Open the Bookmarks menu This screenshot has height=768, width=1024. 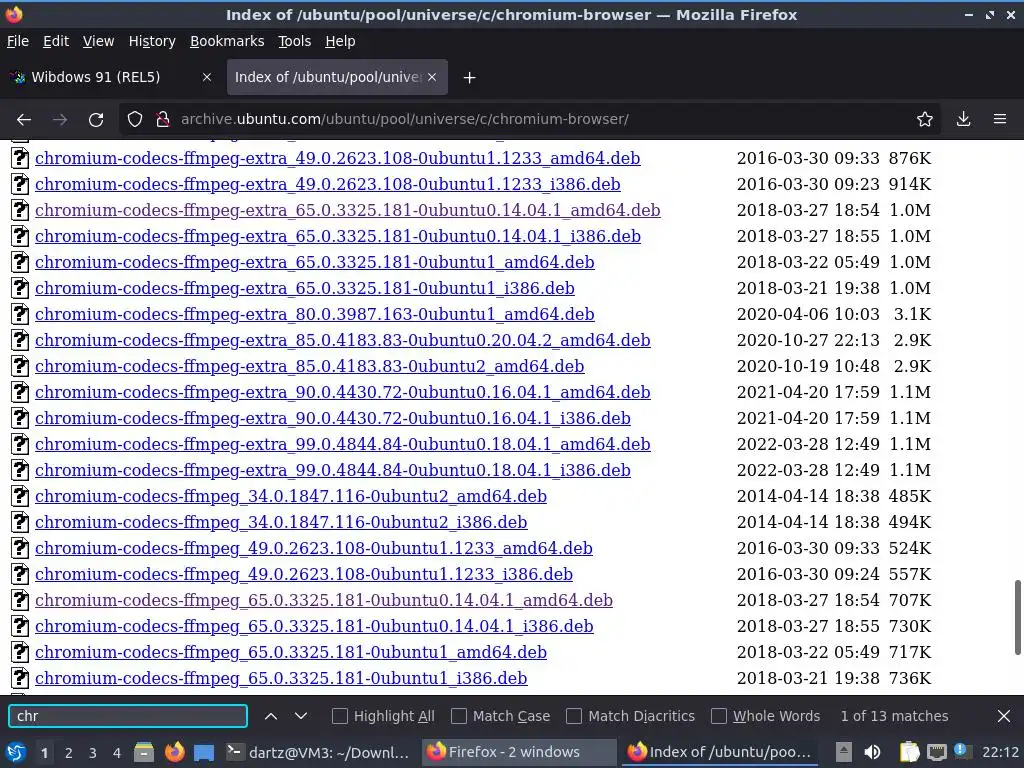click(227, 41)
